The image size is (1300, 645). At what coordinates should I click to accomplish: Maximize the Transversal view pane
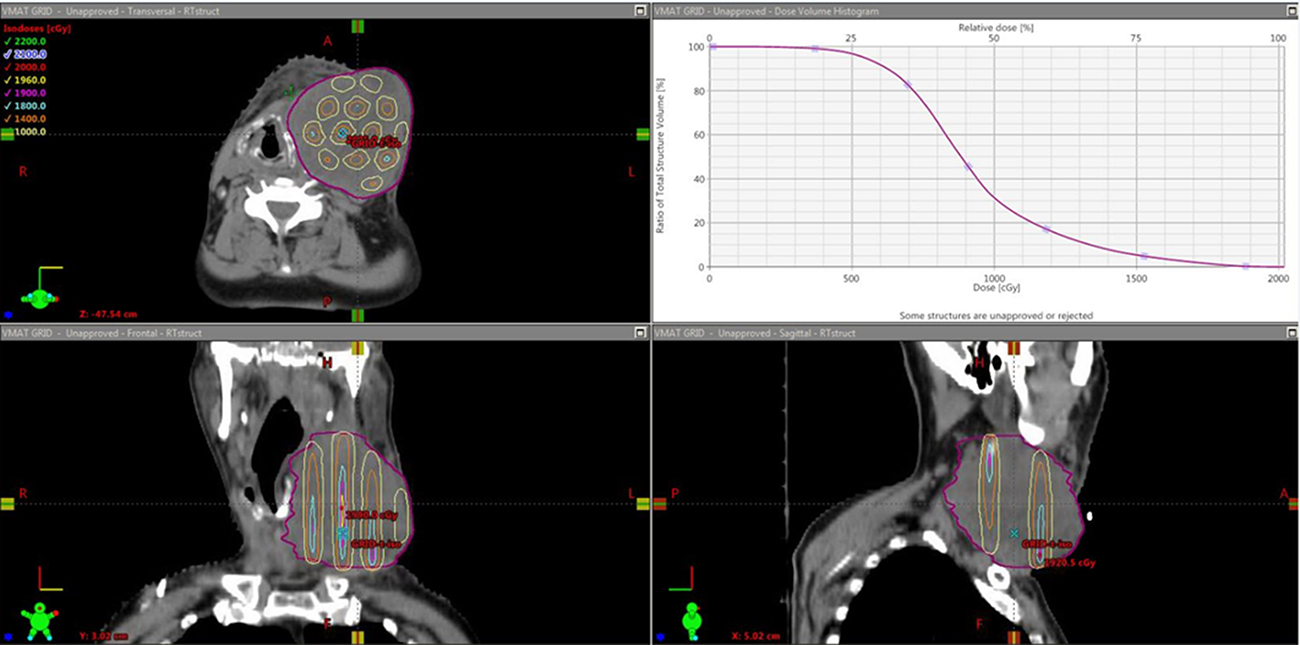click(x=641, y=10)
